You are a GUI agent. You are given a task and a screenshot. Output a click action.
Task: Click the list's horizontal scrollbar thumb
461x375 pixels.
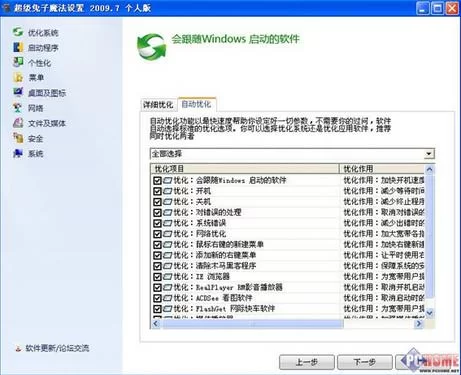click(253, 324)
